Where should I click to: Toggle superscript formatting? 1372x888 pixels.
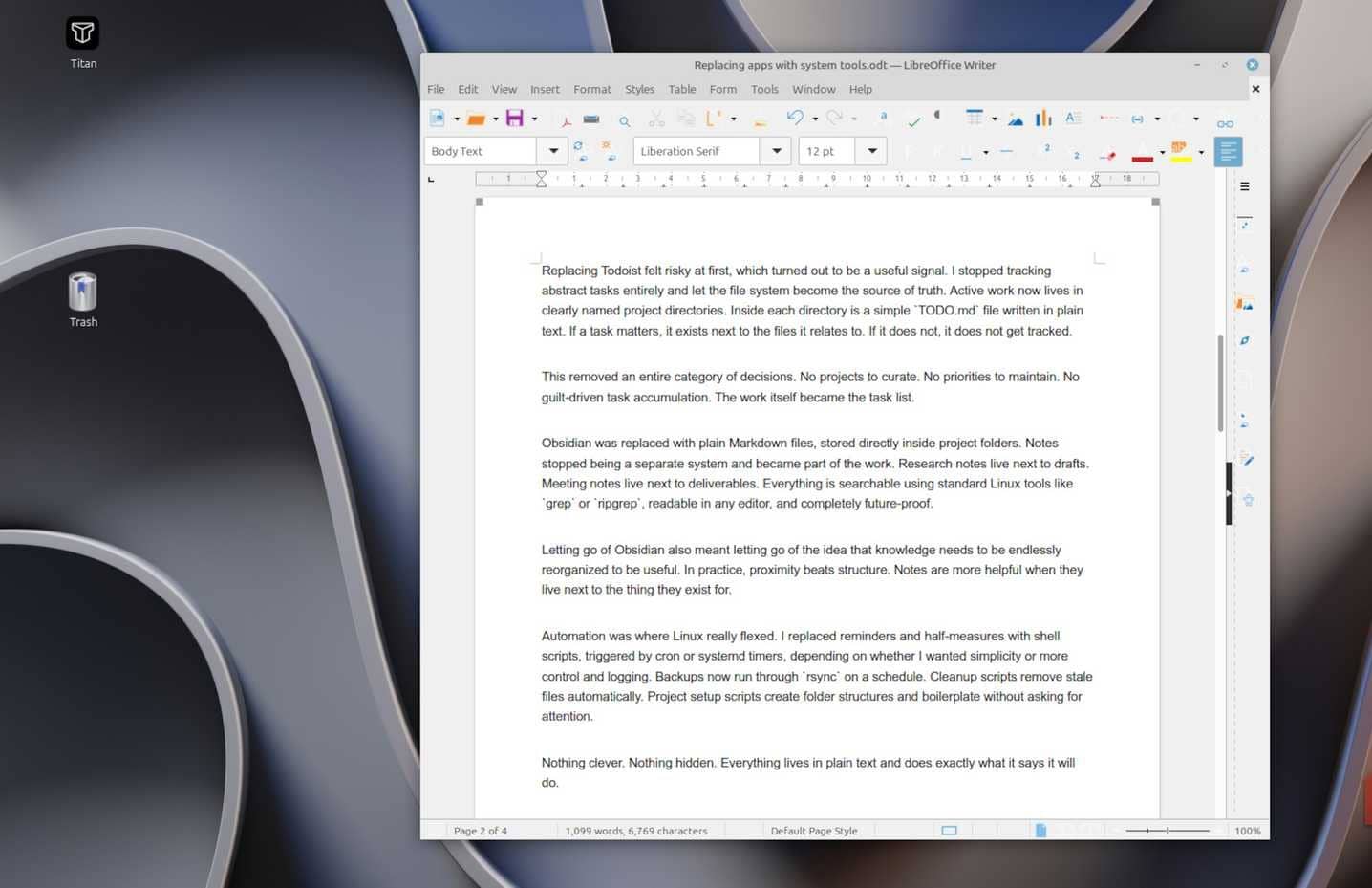pos(1045,149)
